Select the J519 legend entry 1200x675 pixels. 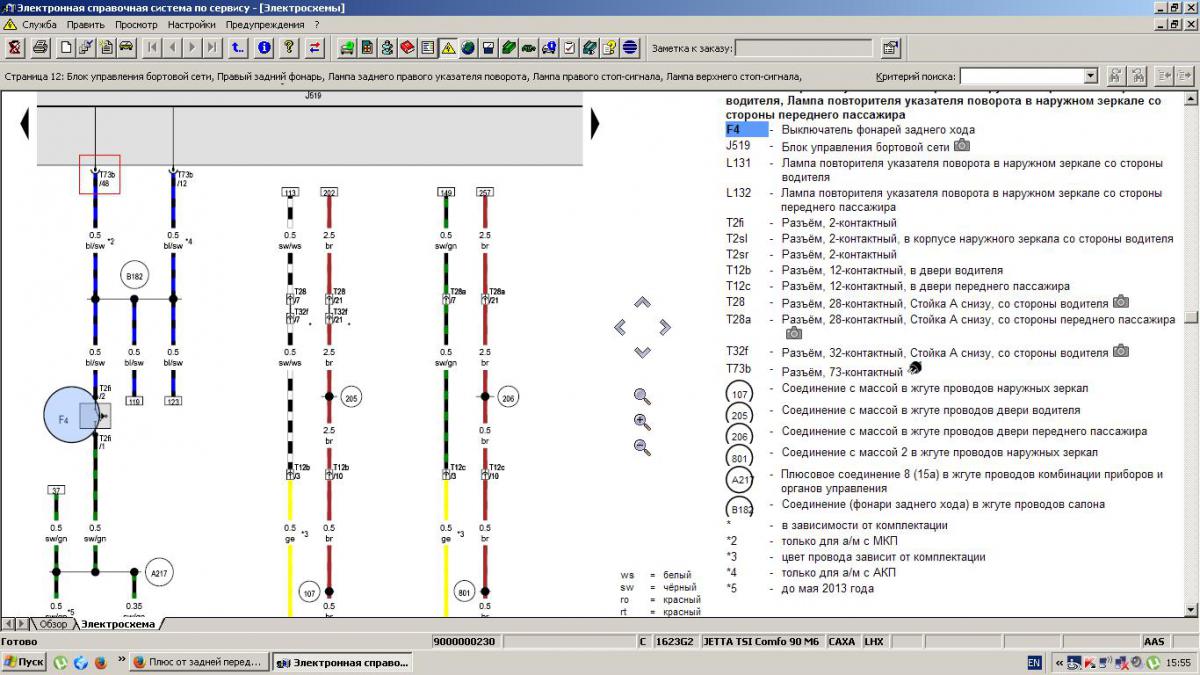click(738, 145)
